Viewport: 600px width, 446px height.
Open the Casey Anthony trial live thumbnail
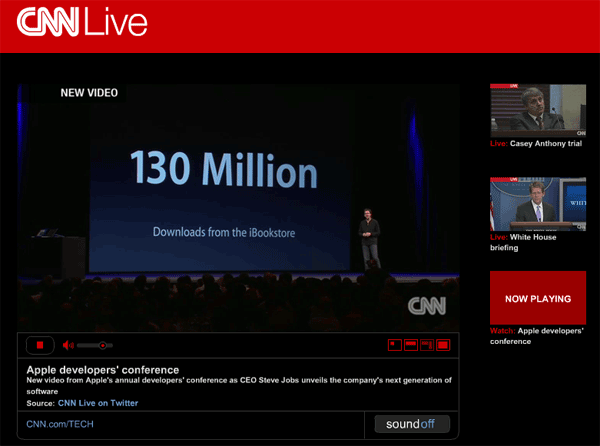[x=538, y=111]
